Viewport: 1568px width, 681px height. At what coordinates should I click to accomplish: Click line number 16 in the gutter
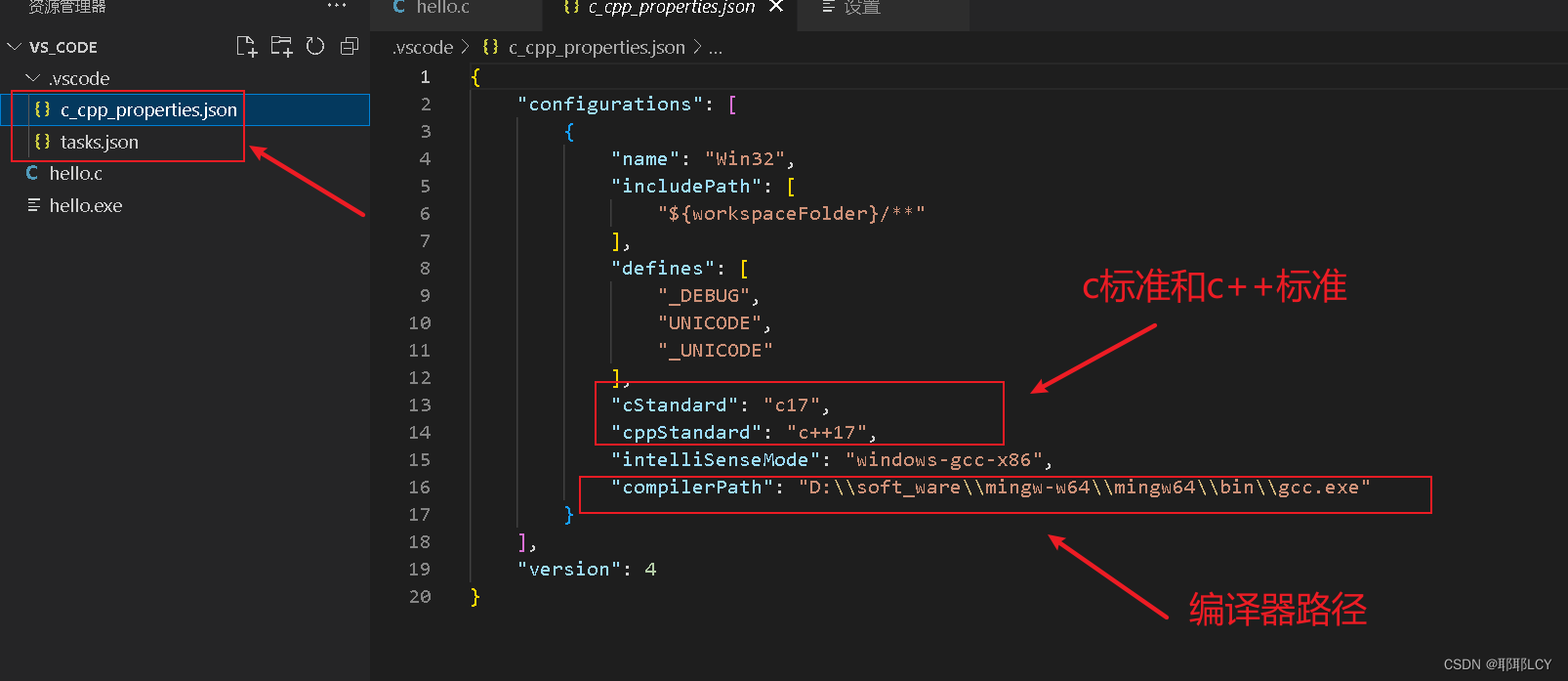coord(420,487)
